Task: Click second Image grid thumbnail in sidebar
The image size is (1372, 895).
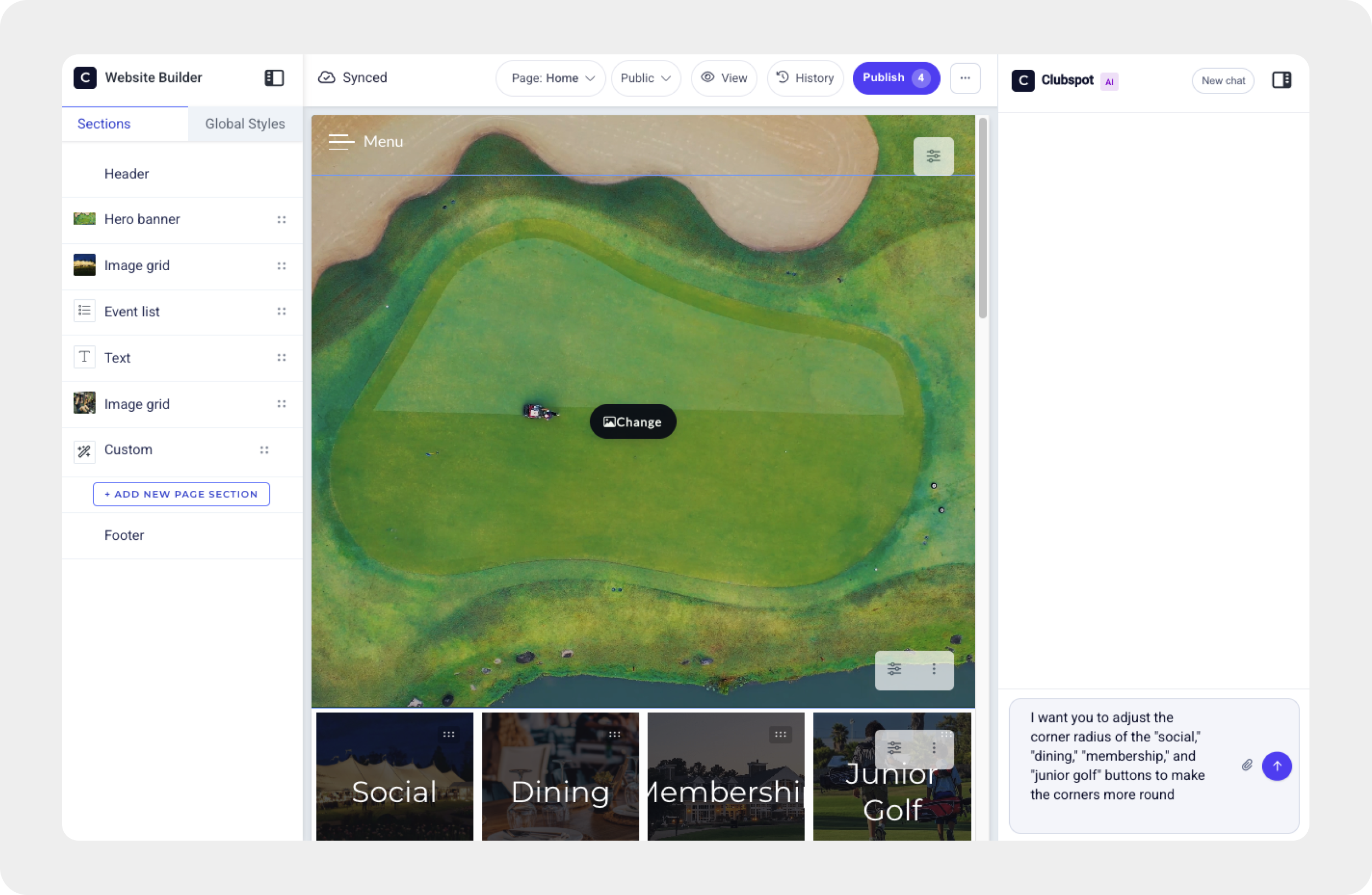Action: 84,403
